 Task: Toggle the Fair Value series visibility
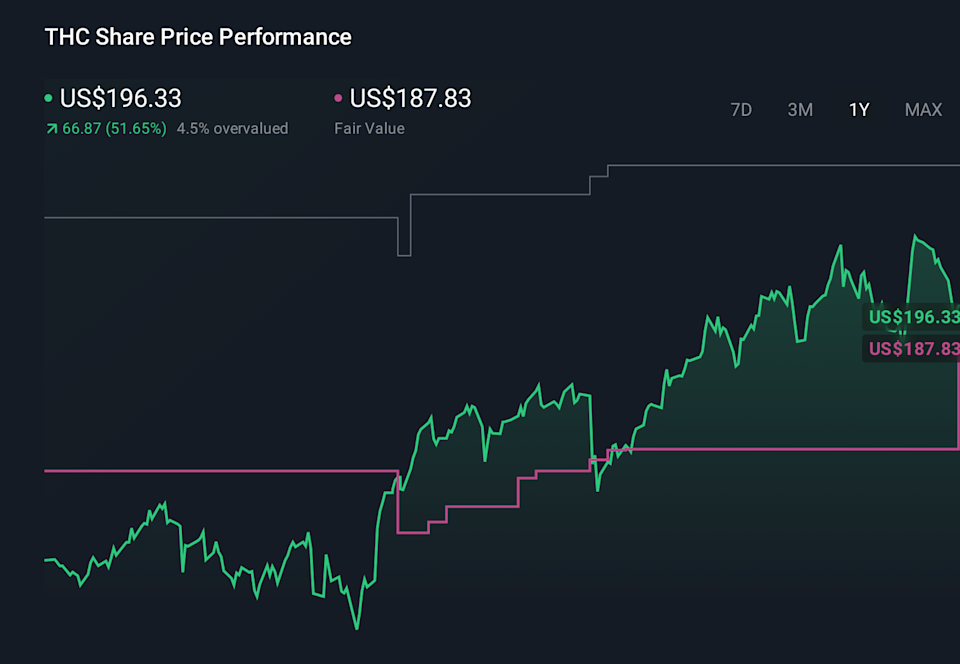(x=408, y=98)
